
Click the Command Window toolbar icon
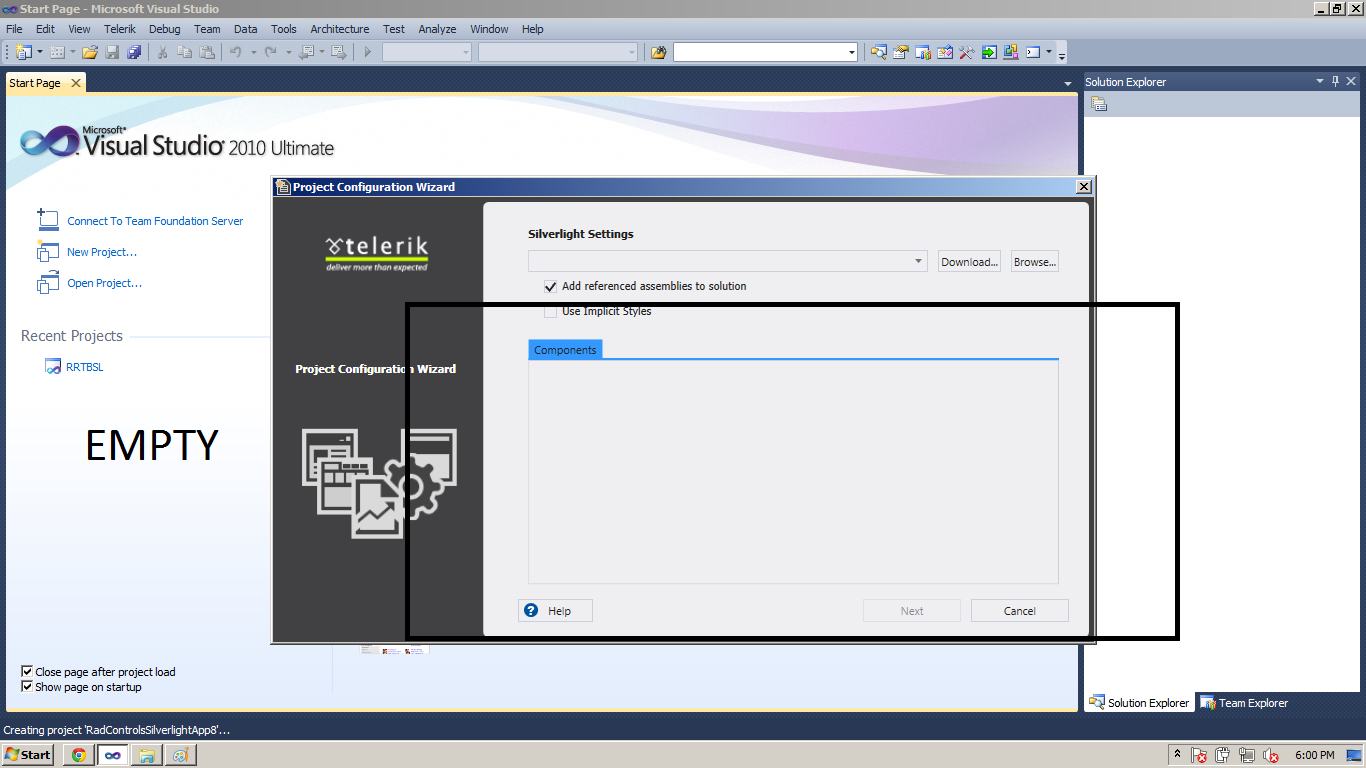tap(1033, 52)
